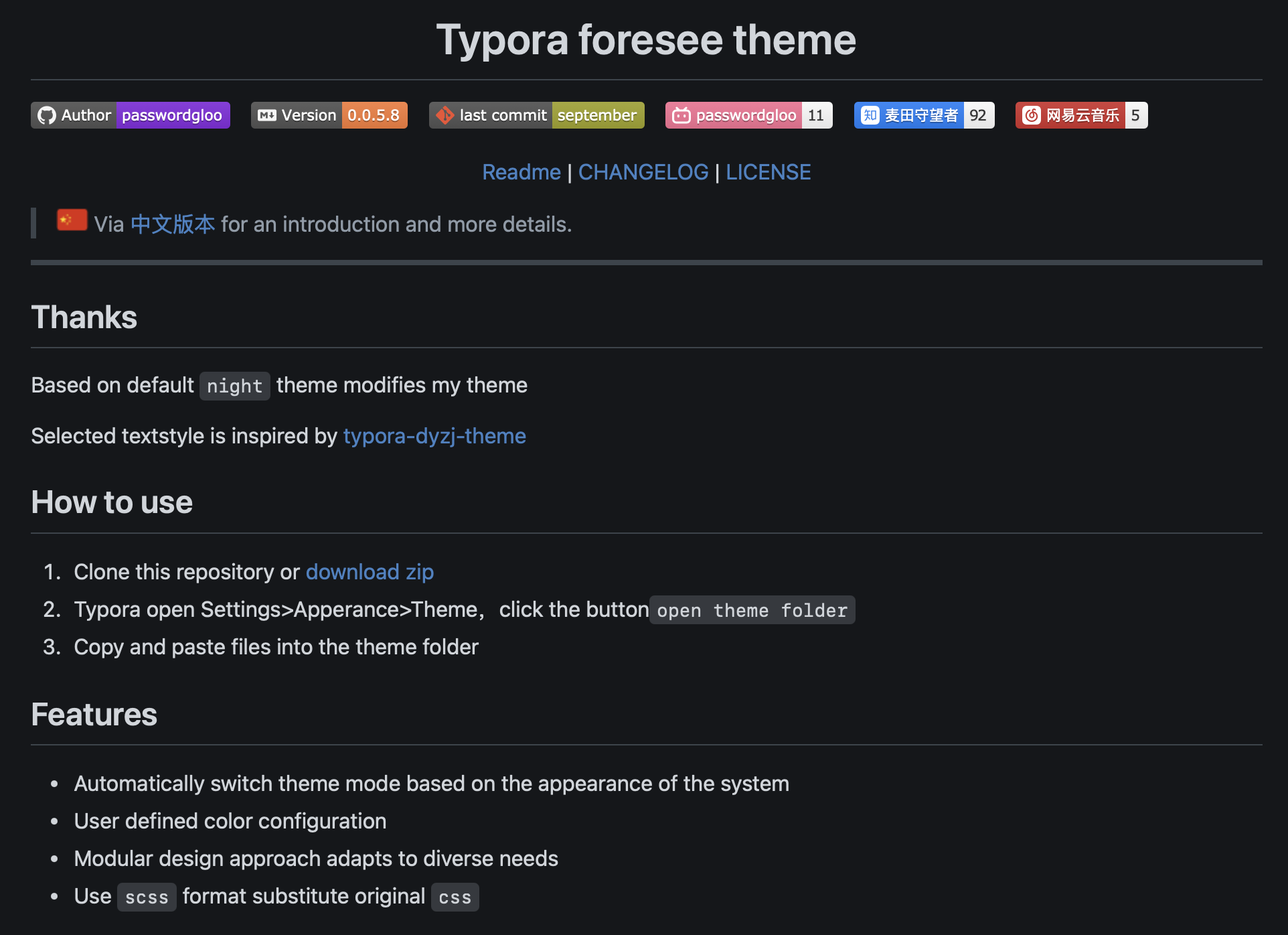The width and height of the screenshot is (1288, 935).
Task: Click the Bilibili icon in the passwordgloo badge
Action: click(681, 115)
